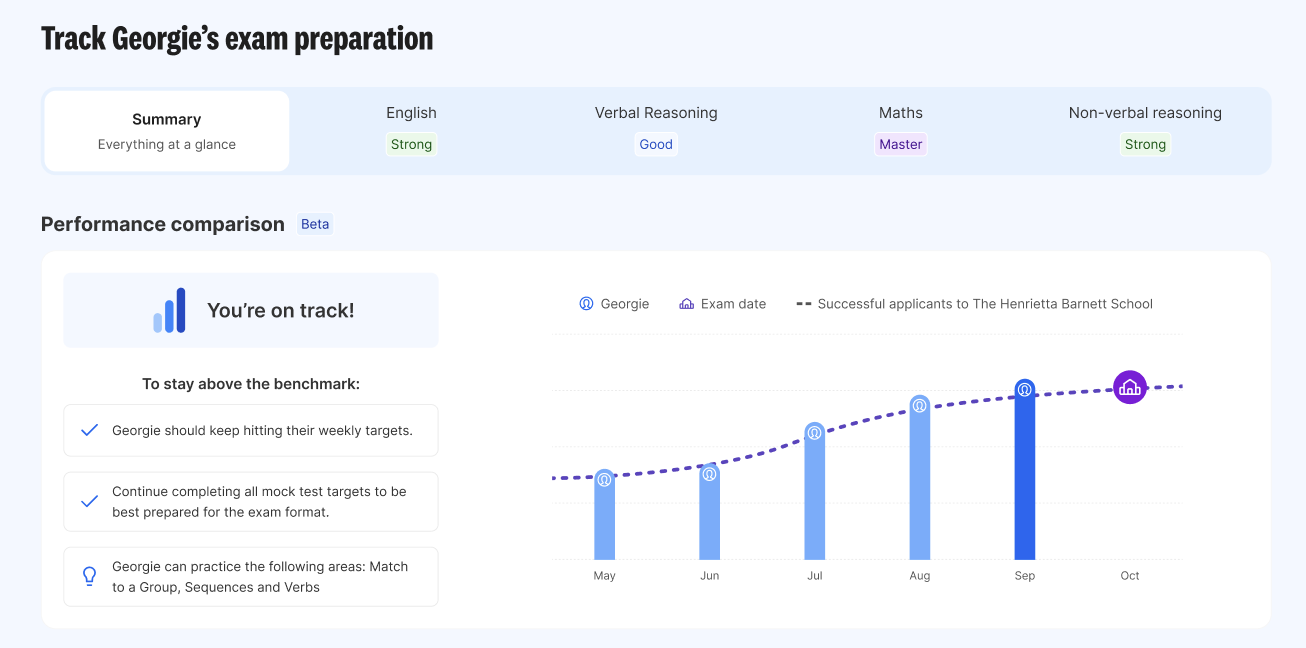
Task: Return to the Summary tab
Action: tap(166, 130)
